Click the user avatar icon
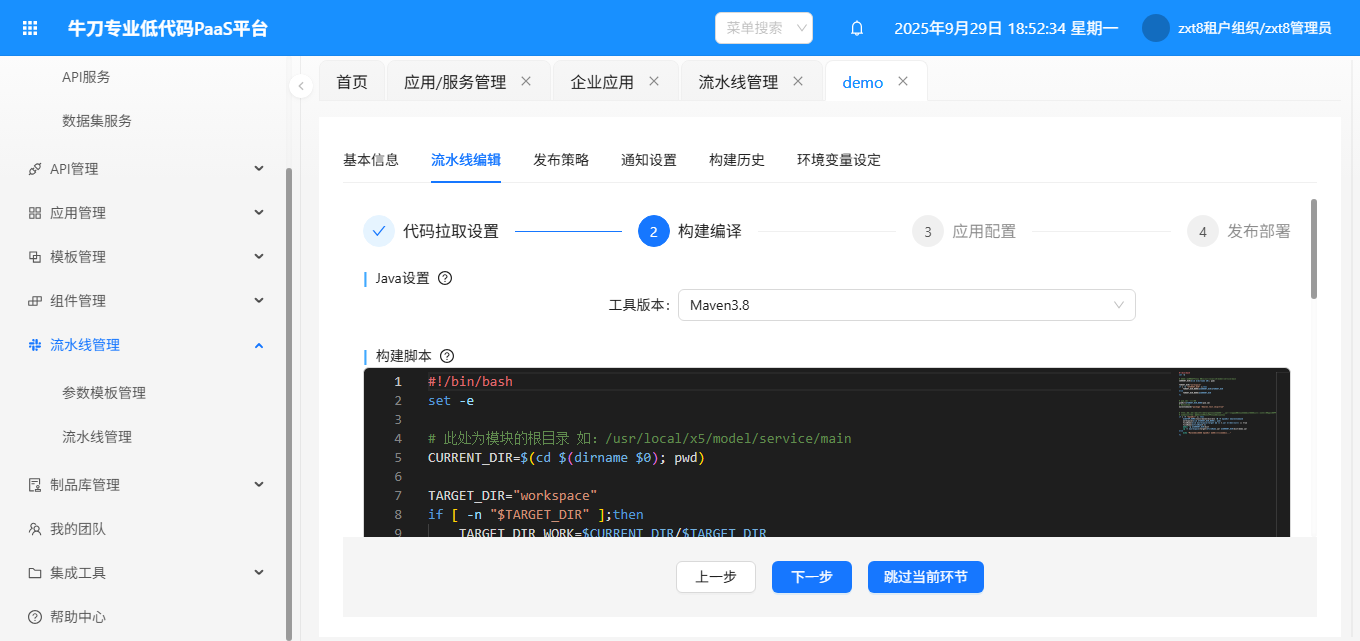This screenshot has height=641, width=1360. coord(1155,28)
